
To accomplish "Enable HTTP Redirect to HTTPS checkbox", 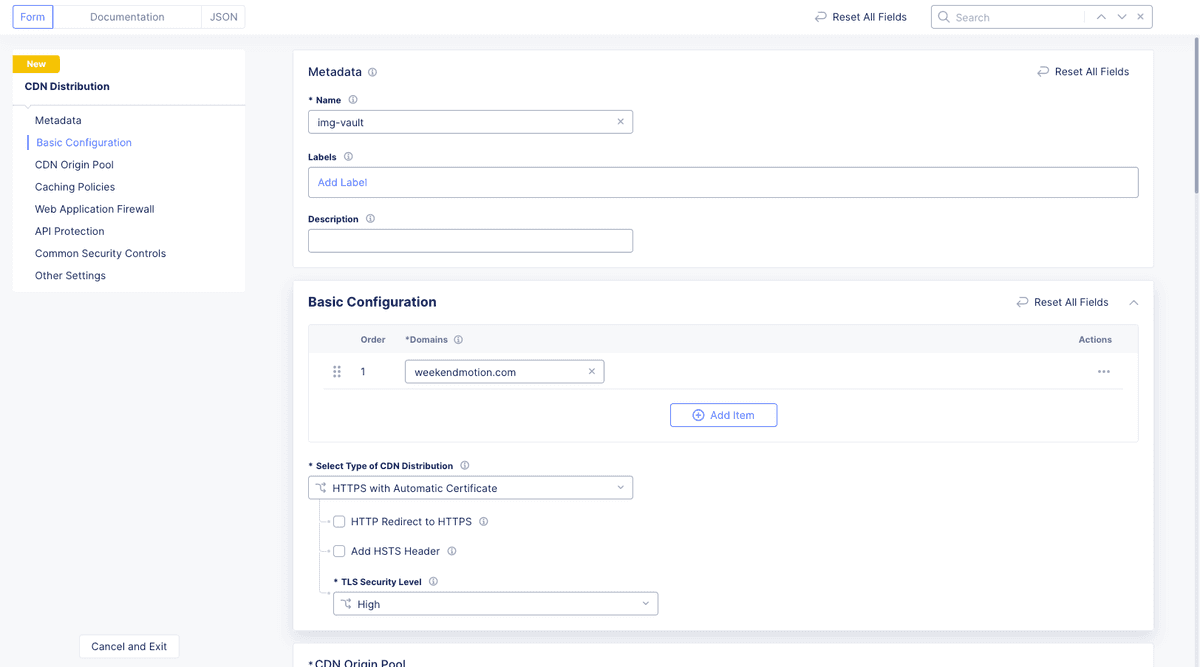I will click(x=339, y=522).
